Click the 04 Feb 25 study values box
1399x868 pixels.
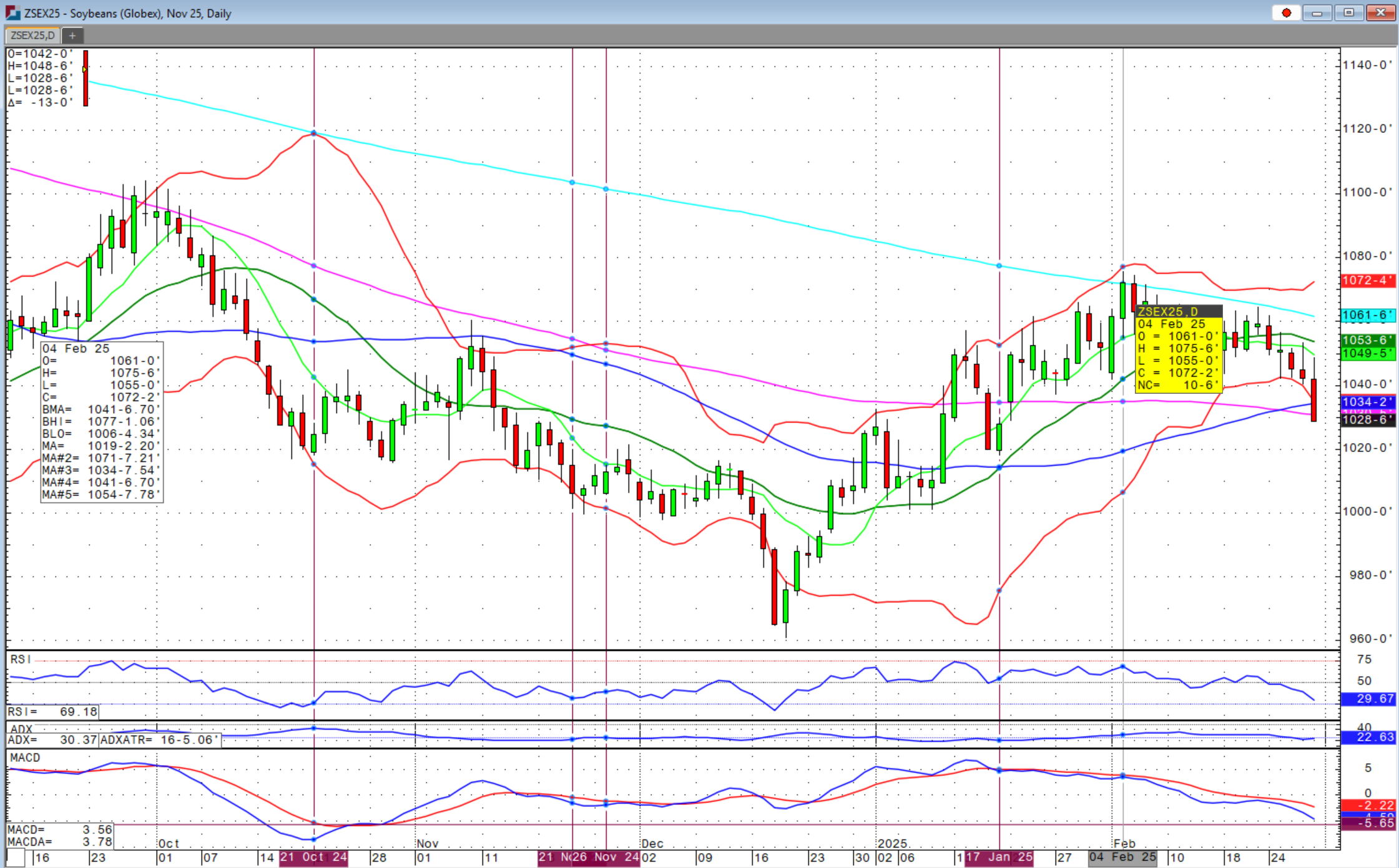(101, 421)
